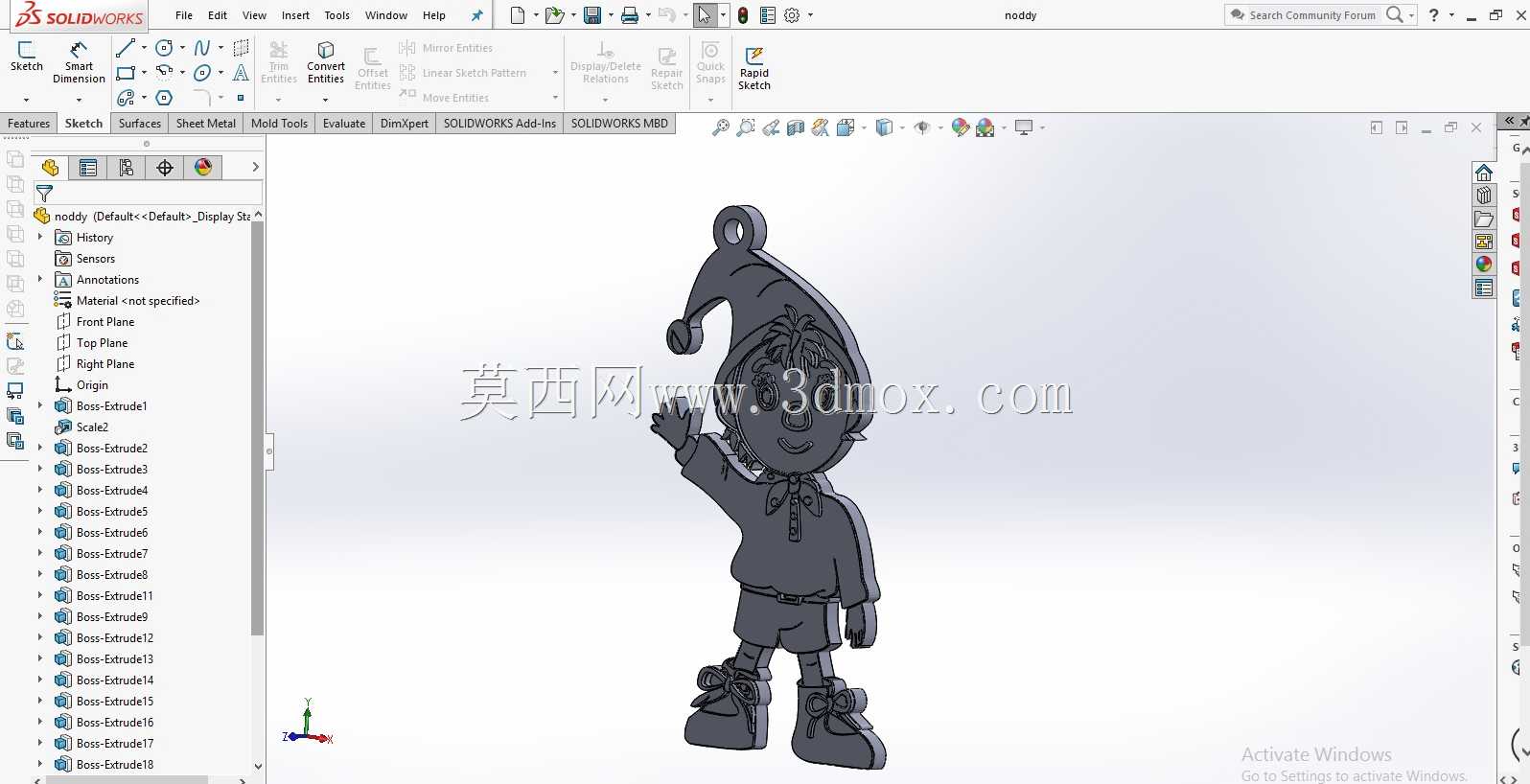1530x784 pixels.
Task: Click the Options gear icon
Action: pos(792,15)
